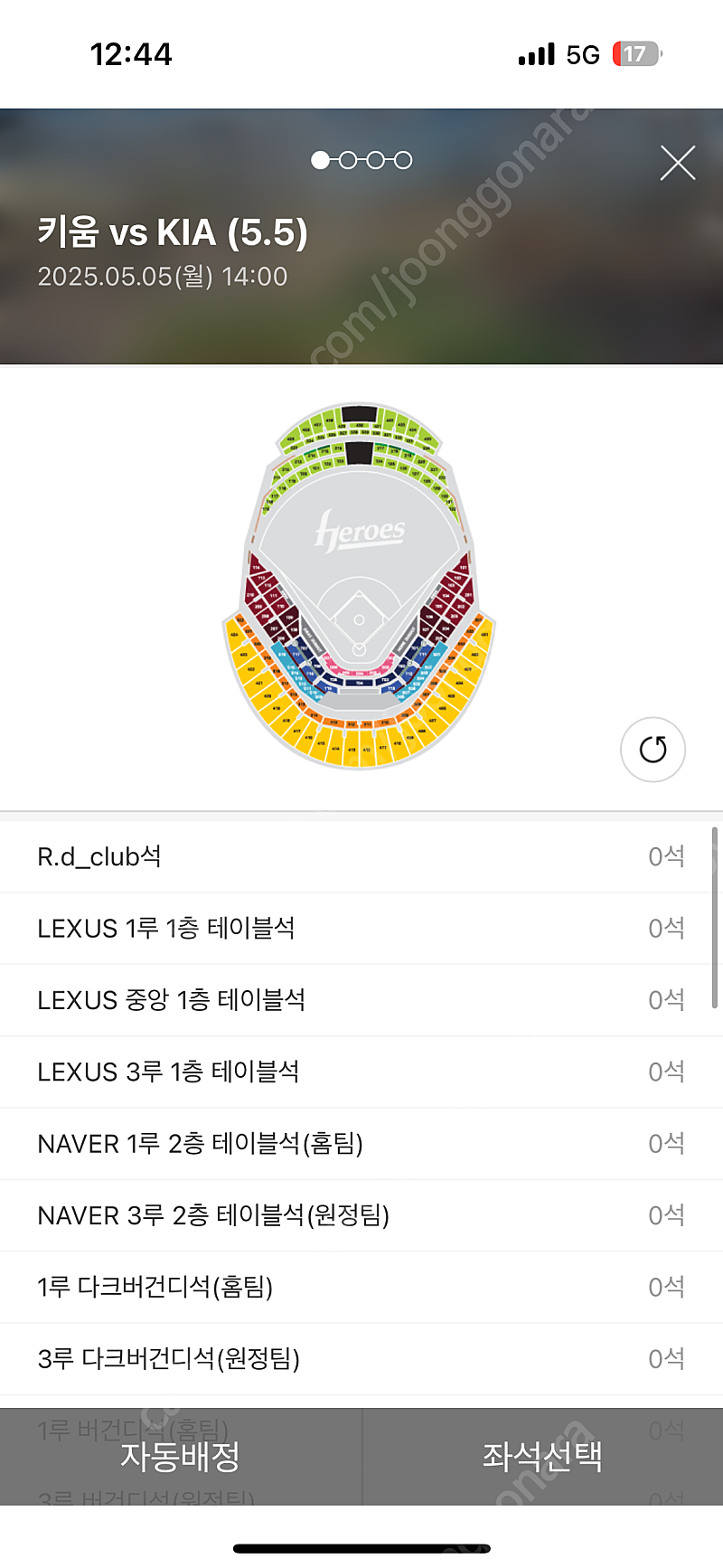
Task: Tap the battery indicator in status bar
Action: tap(636, 54)
